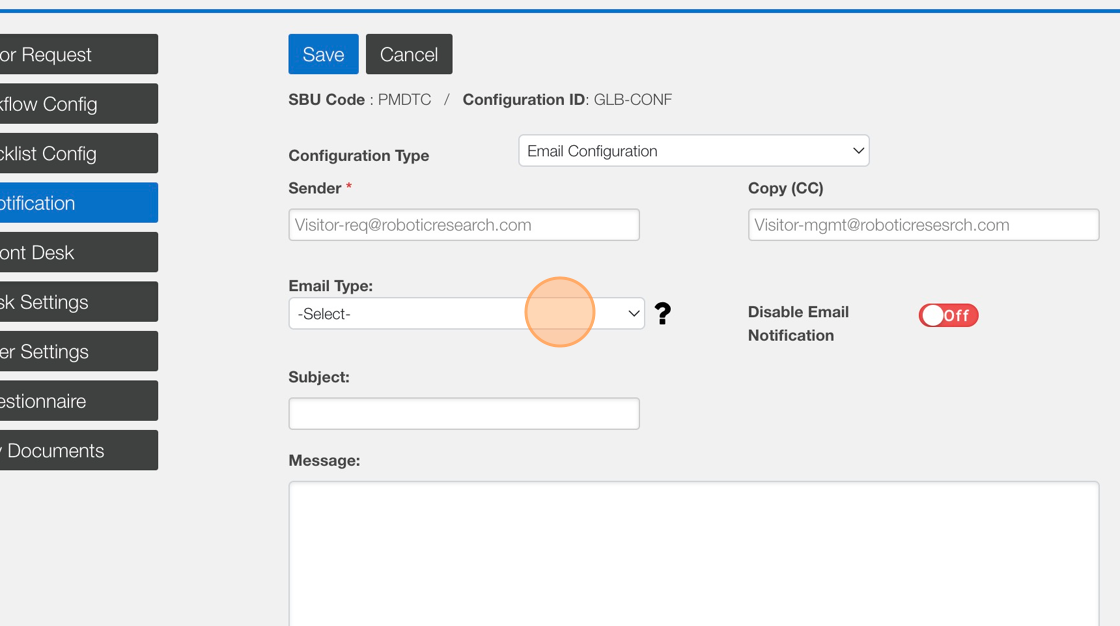Click the Sender email field

pos(464,225)
